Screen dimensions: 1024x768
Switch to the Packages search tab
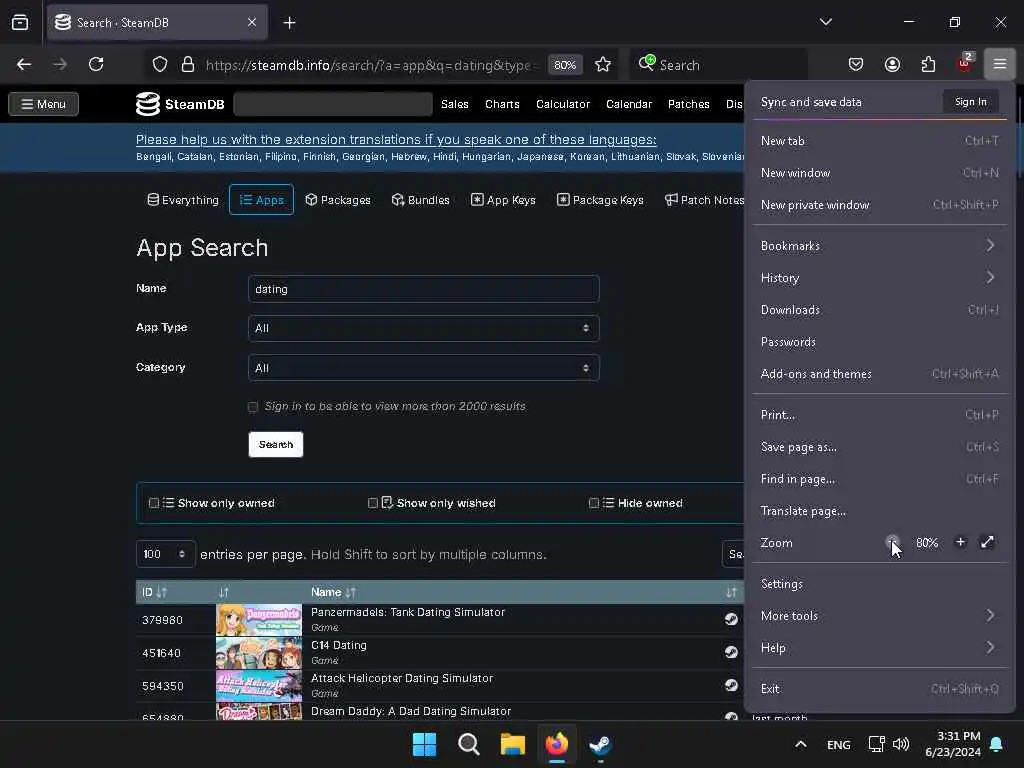coord(338,200)
